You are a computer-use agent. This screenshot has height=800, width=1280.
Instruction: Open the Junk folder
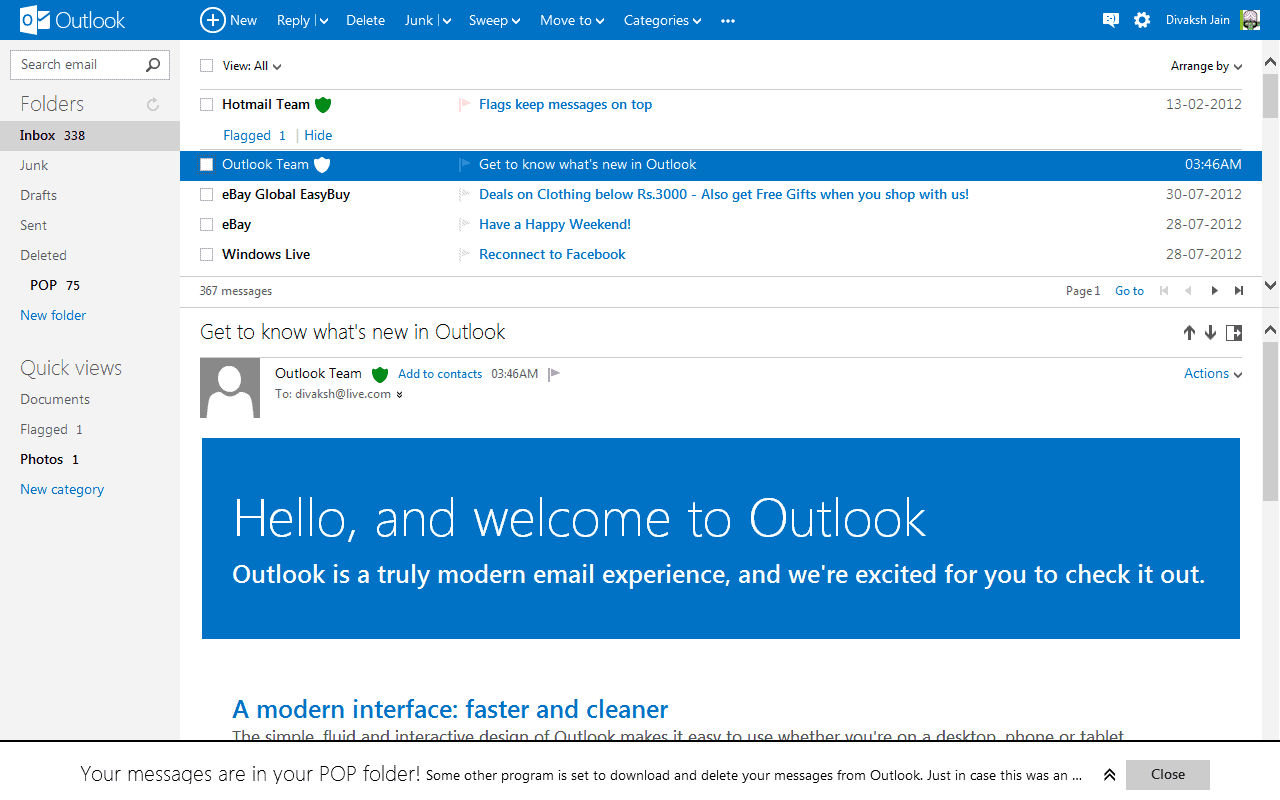pyautogui.click(x=34, y=166)
